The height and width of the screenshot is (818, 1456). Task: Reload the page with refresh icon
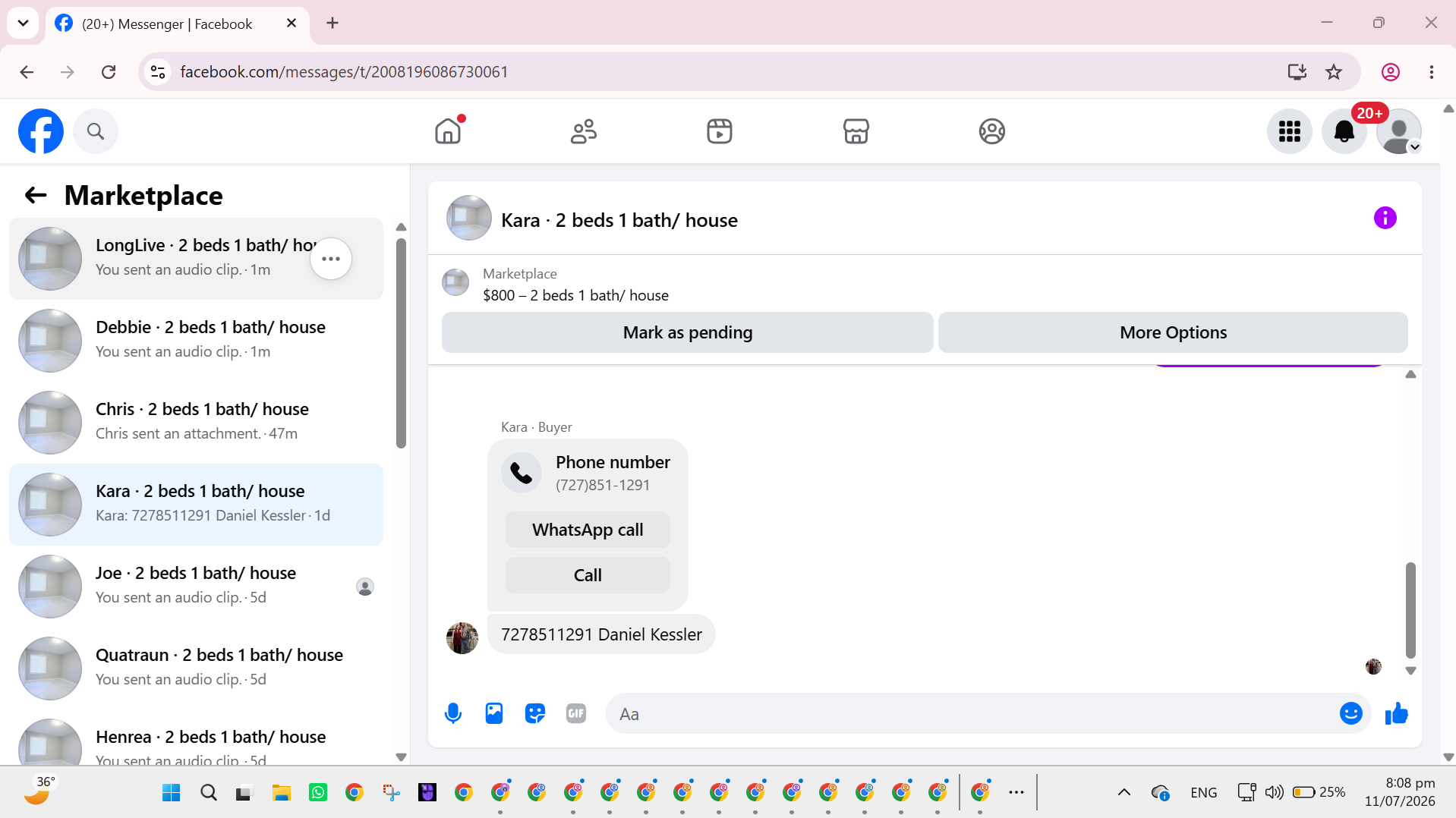(x=109, y=71)
